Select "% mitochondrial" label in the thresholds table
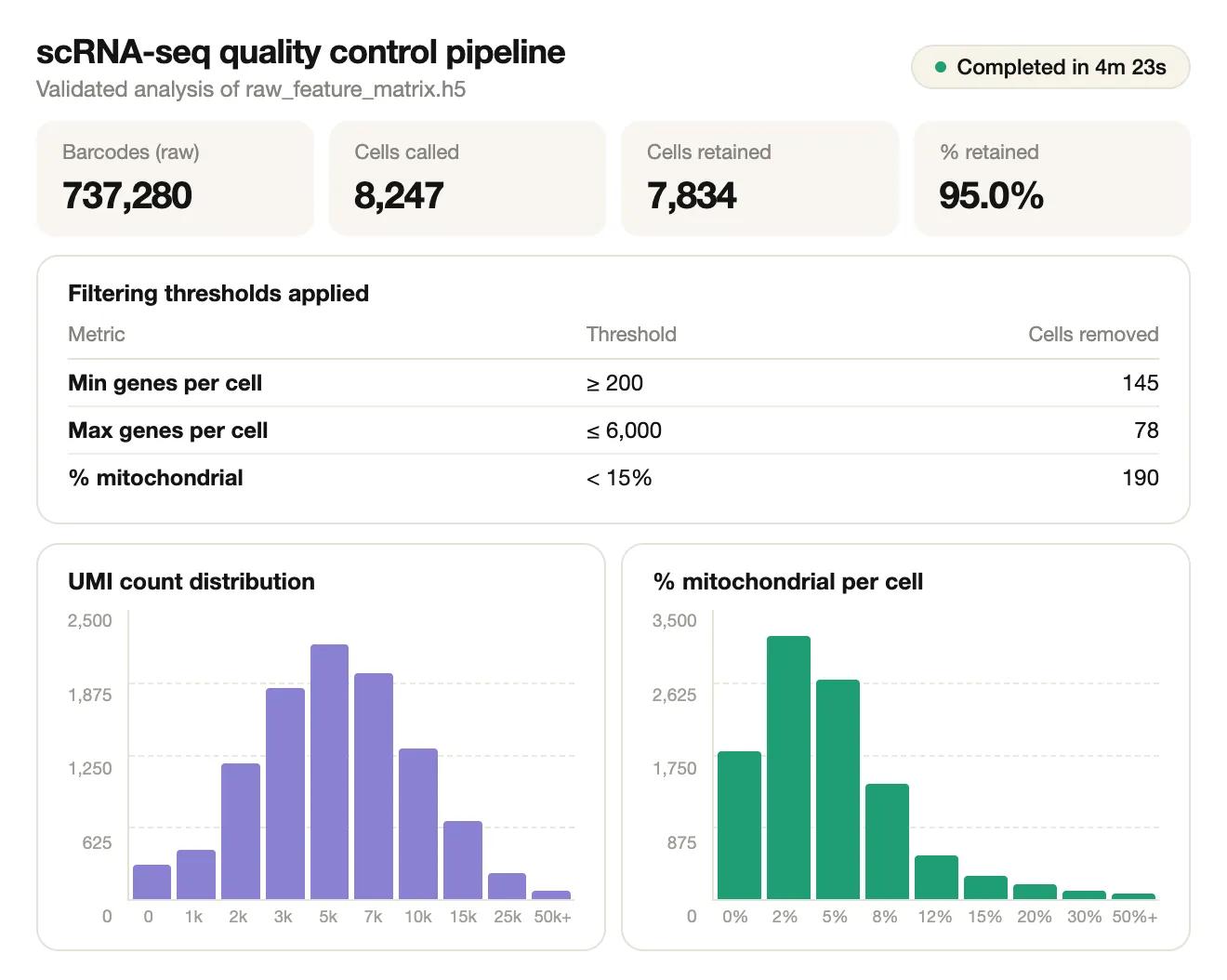1227x980 pixels. pyautogui.click(x=155, y=478)
